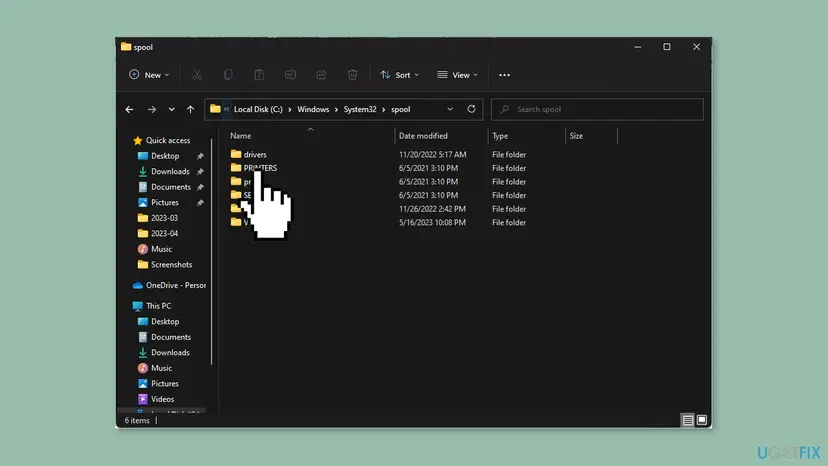Expand chevron after Windows in path
The height and width of the screenshot is (466, 828).
point(336,109)
